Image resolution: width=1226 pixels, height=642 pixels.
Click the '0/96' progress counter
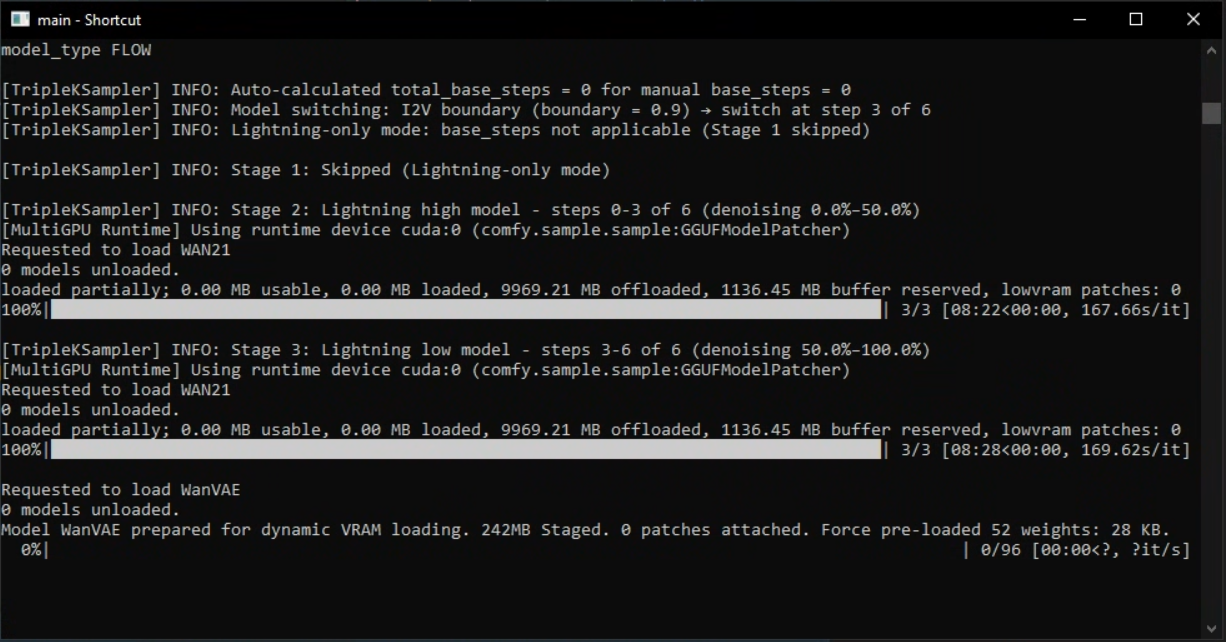click(x=1001, y=550)
